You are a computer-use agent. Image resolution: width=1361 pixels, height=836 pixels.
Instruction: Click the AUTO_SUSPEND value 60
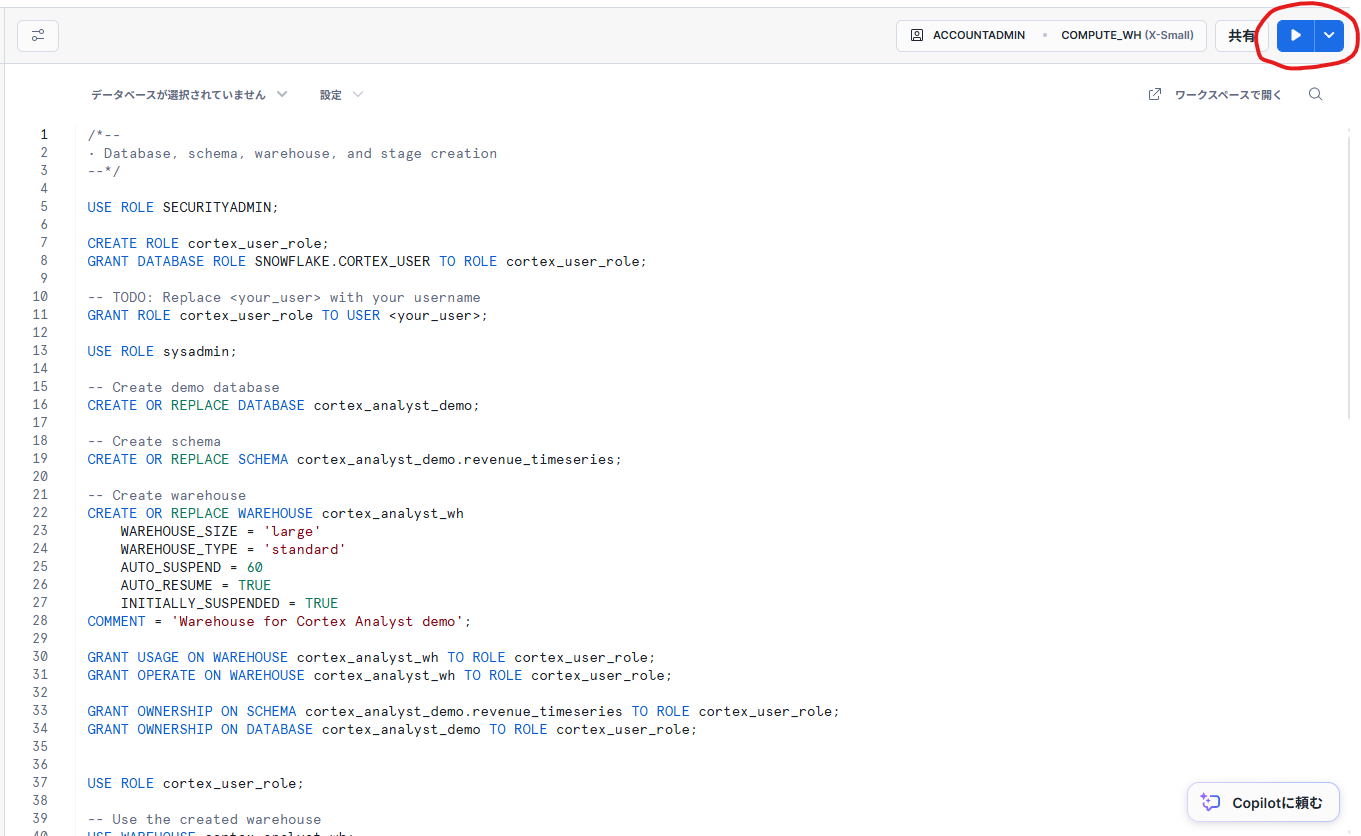254,567
